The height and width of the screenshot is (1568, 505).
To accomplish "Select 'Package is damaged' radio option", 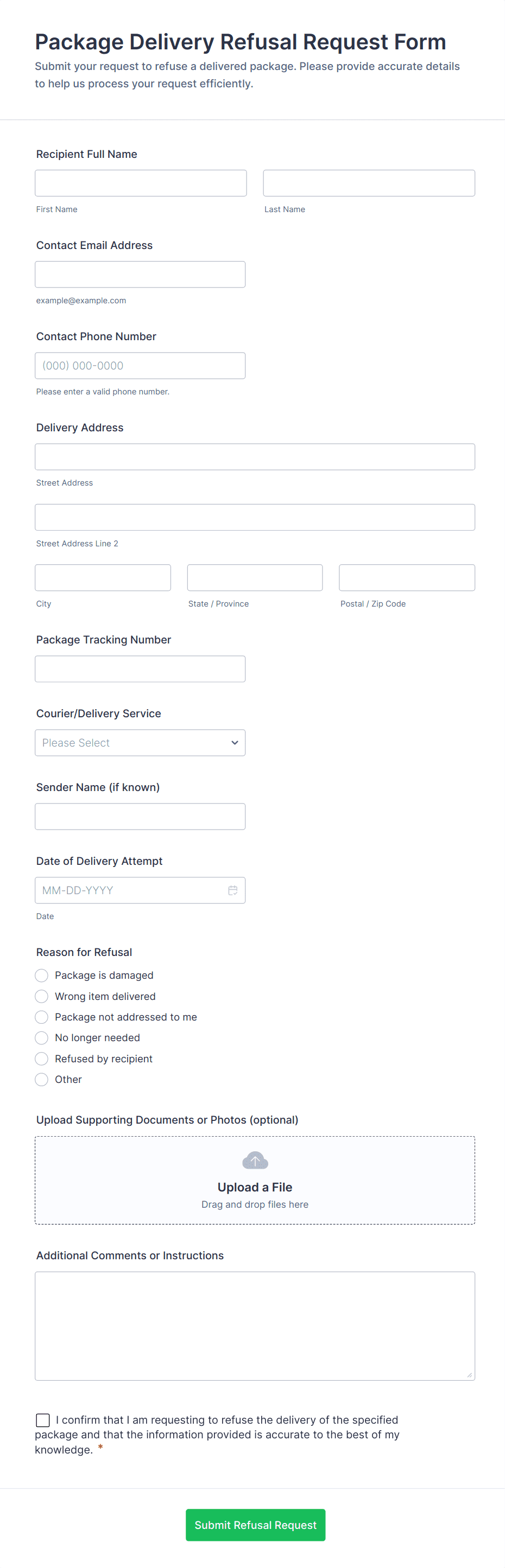I will [41, 975].
